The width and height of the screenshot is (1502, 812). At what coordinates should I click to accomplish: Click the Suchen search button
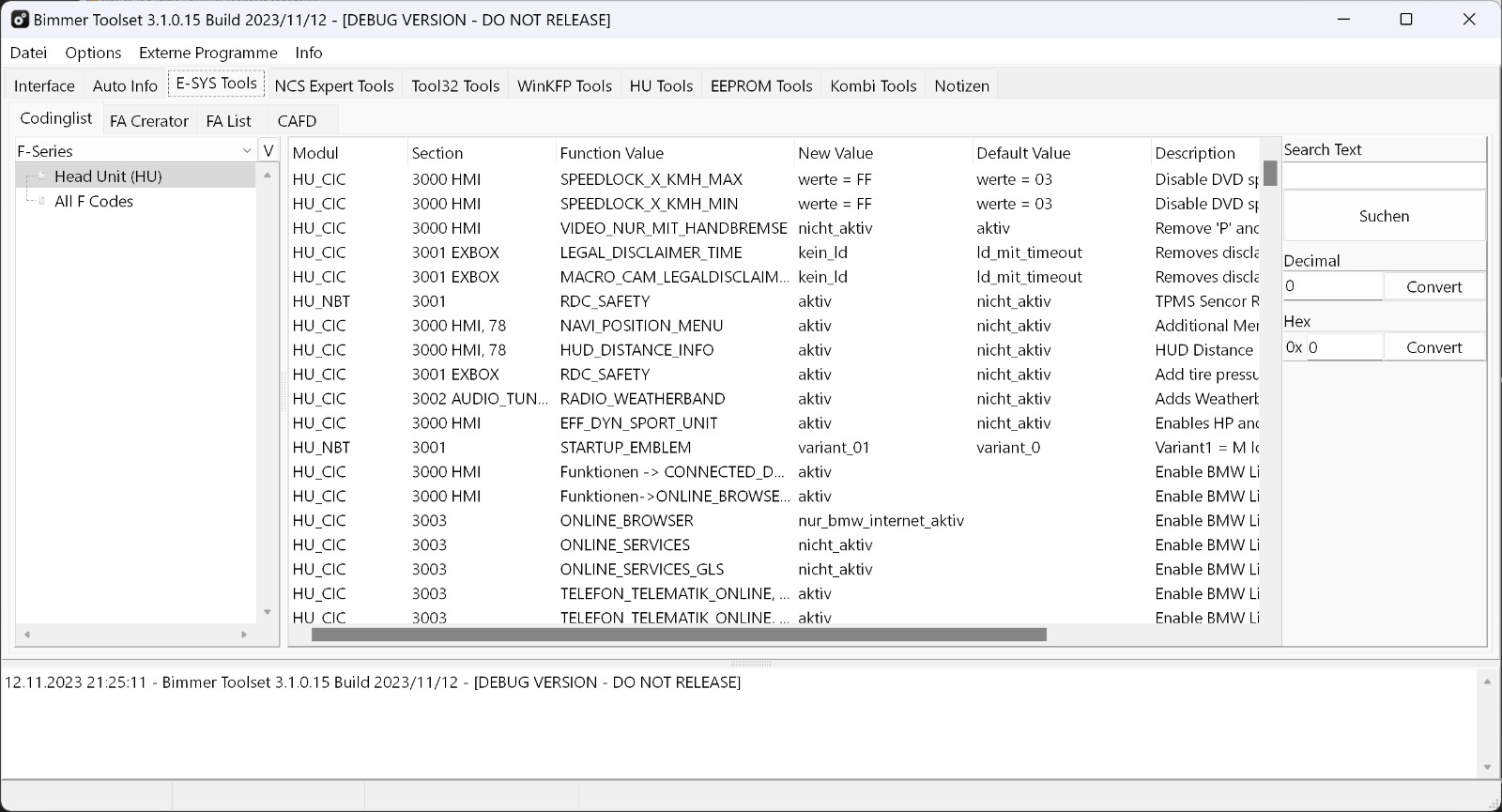click(x=1384, y=216)
